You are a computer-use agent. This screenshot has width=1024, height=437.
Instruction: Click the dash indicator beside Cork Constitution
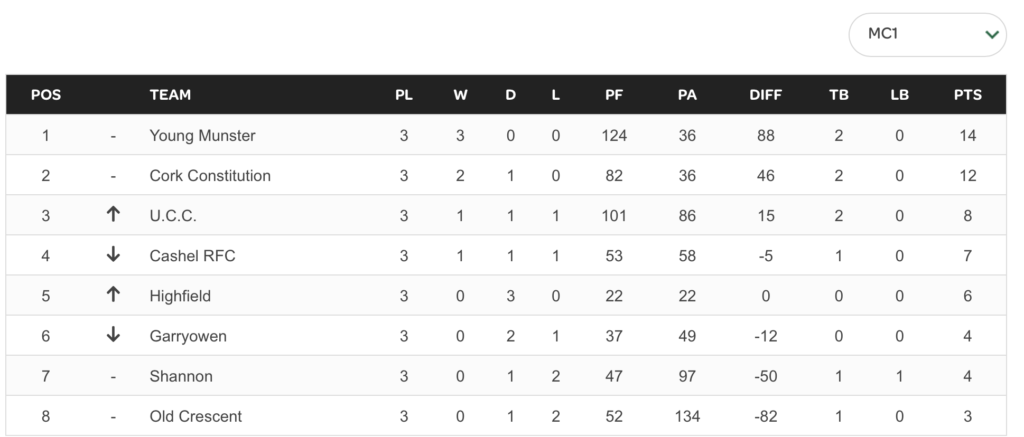tap(113, 176)
